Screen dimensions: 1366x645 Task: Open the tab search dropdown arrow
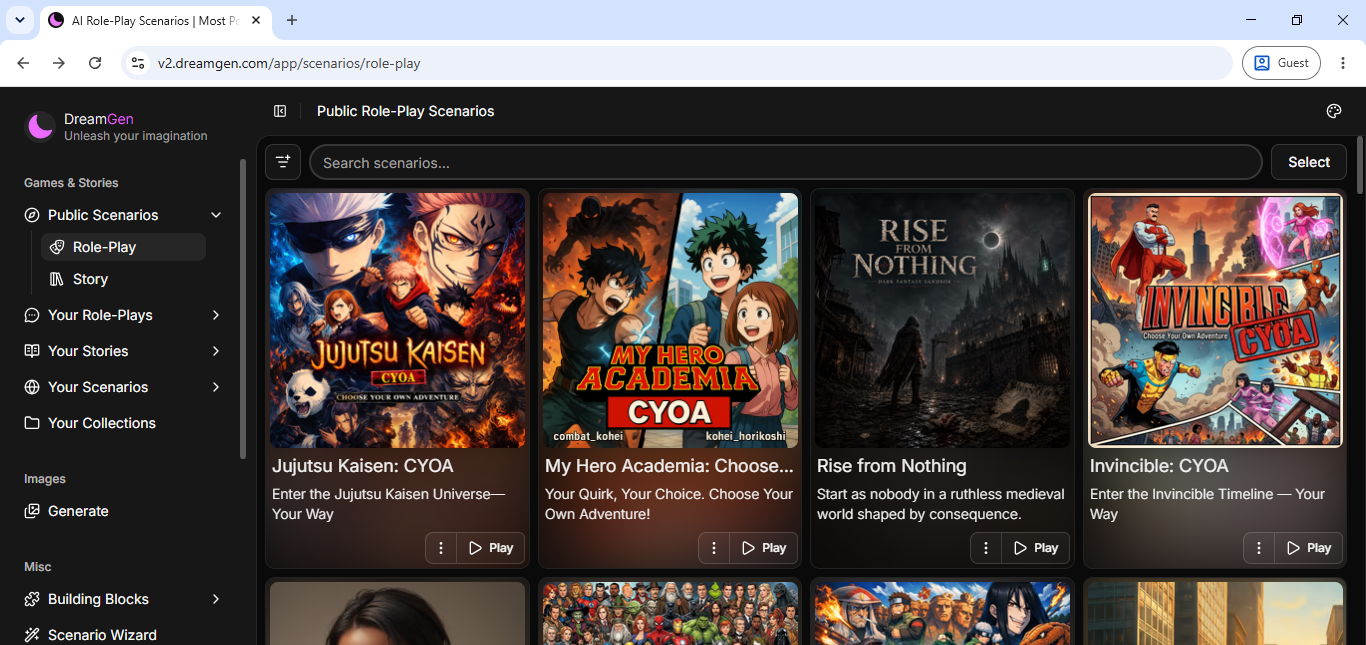20,20
